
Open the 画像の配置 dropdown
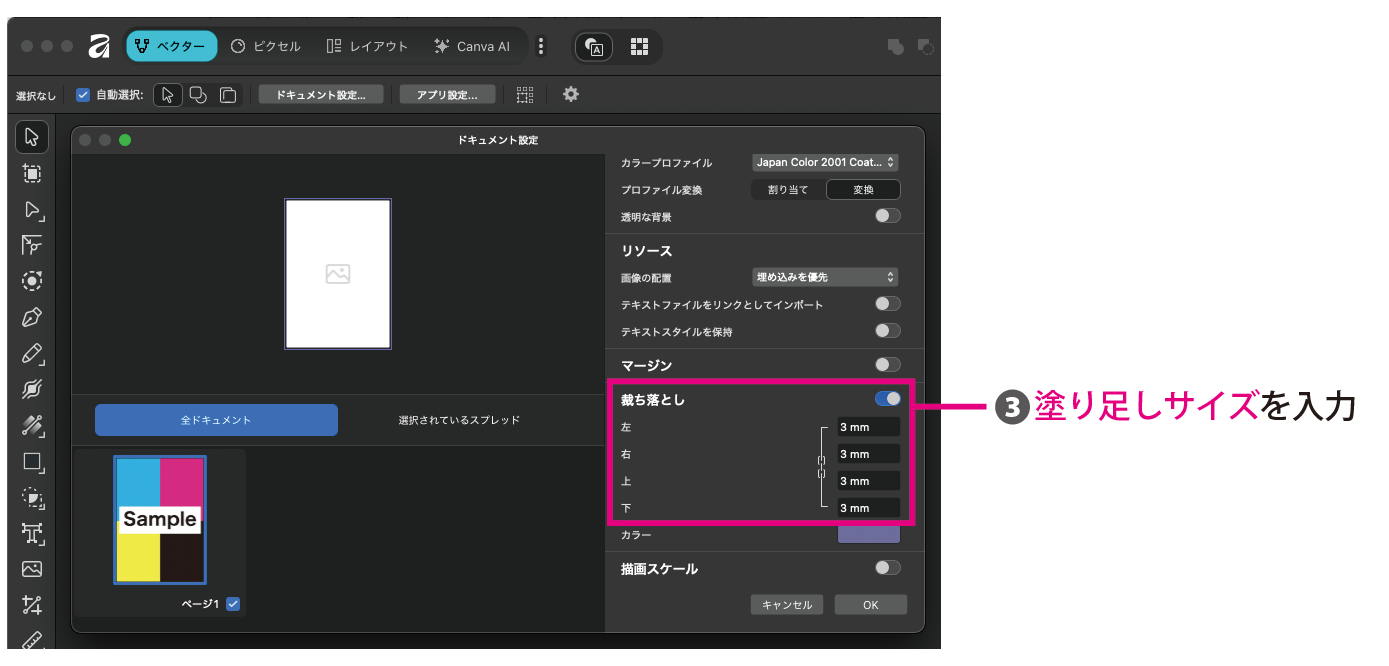click(x=825, y=277)
